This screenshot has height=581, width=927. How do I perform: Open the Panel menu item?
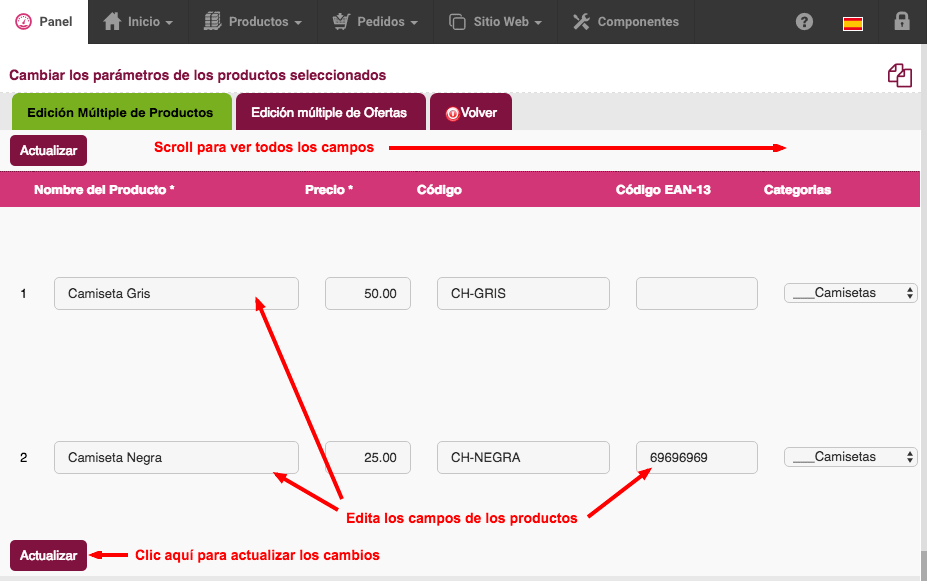[x=44, y=22]
